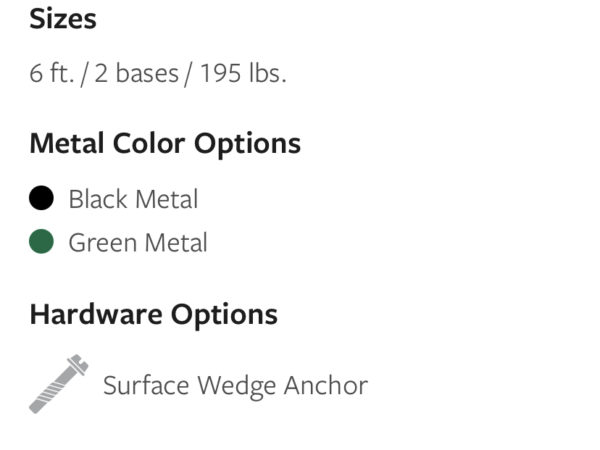Click the 195 lbs. weight text
The width and height of the screenshot is (600, 450).
(x=243, y=73)
